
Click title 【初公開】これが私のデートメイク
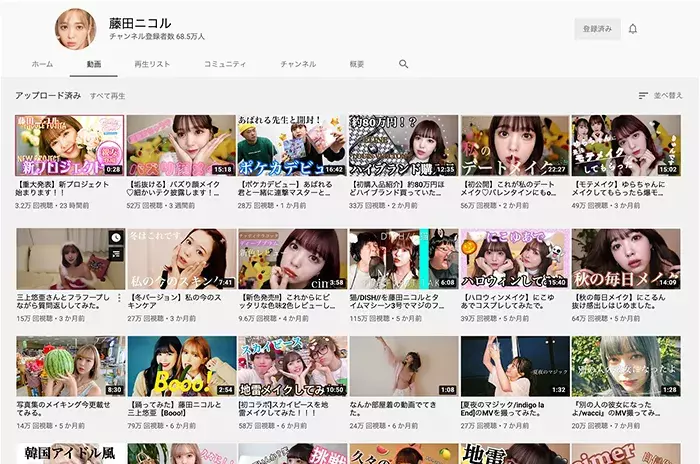point(508,188)
